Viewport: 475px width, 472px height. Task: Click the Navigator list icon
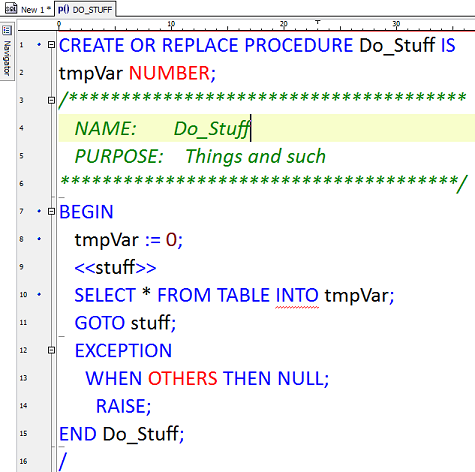7,30
